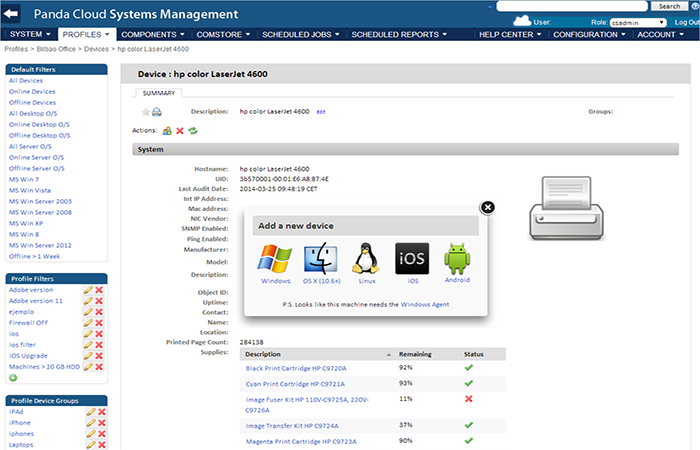Screen dimensions: 700x450
Task: Pick the Linux penguin icon
Action: coord(366,258)
